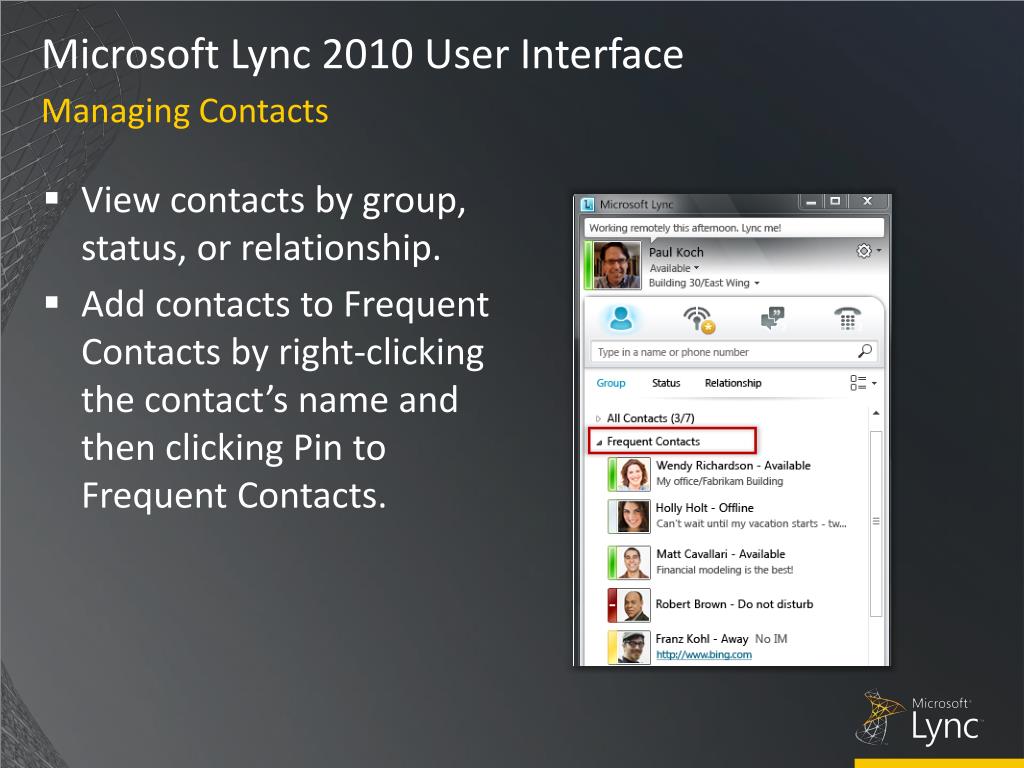Open the contact list display options icon

tap(858, 383)
